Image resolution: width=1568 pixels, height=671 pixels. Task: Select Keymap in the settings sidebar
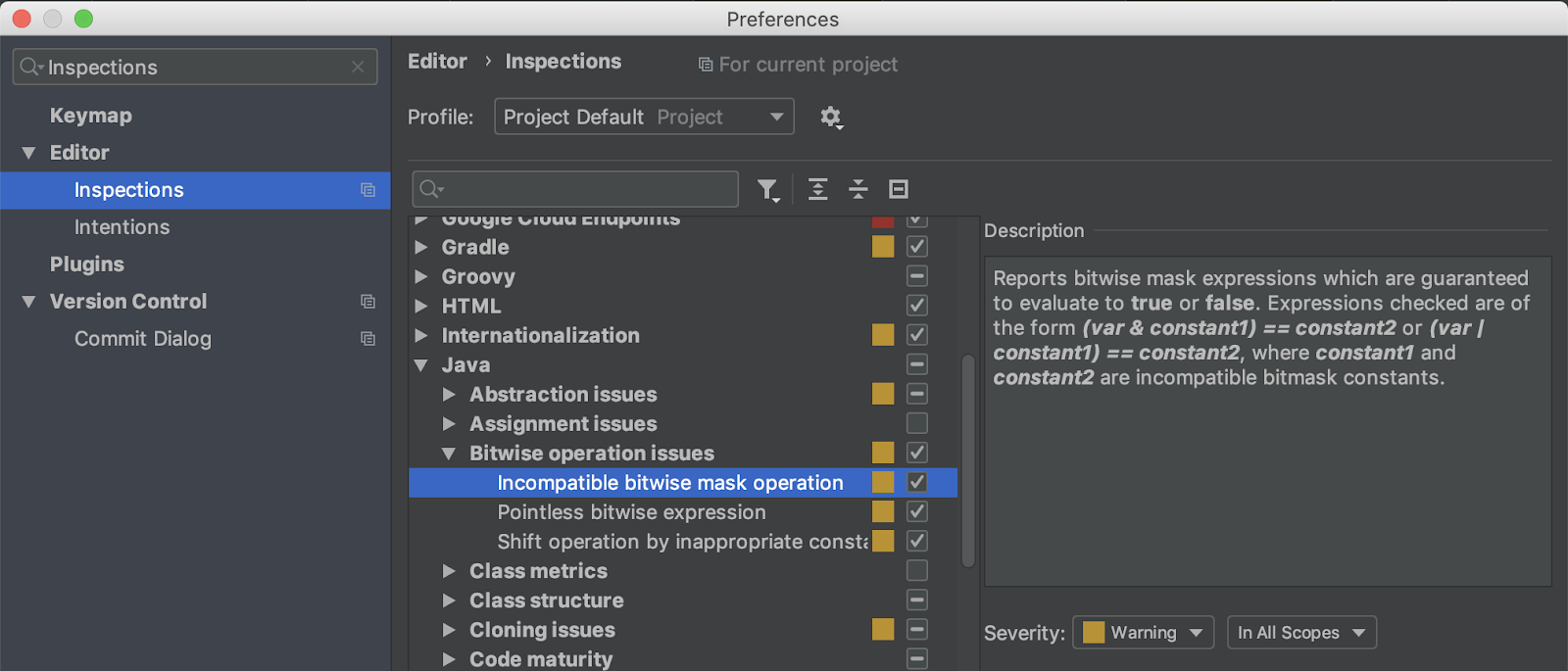91,116
